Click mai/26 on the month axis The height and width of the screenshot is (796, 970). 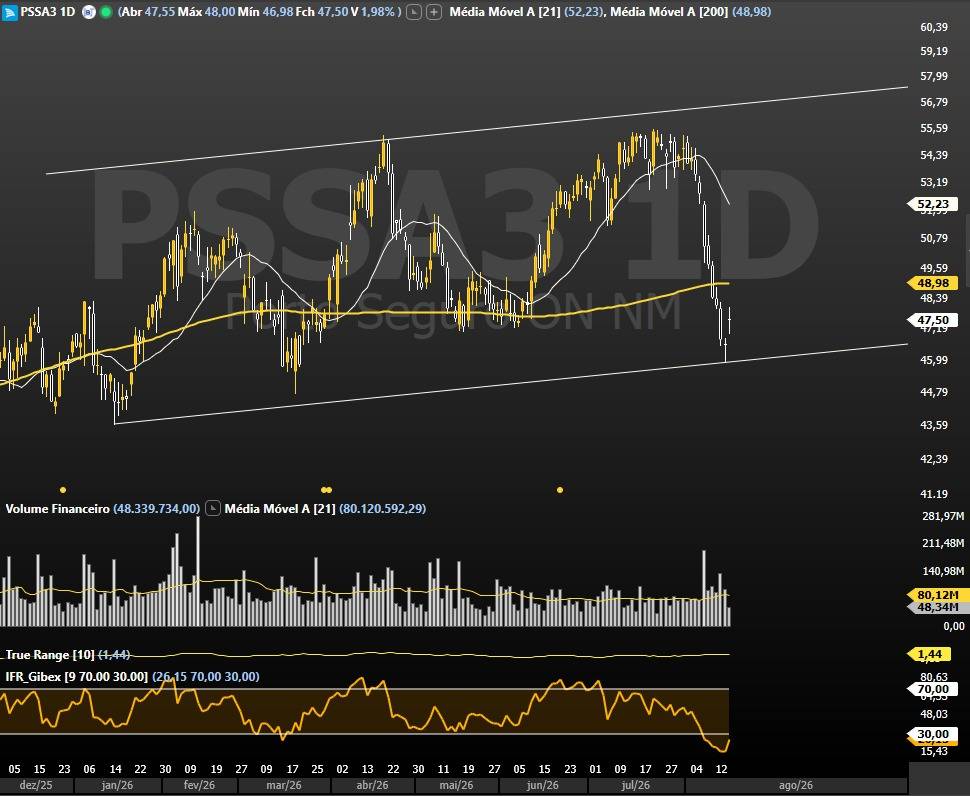[456, 785]
